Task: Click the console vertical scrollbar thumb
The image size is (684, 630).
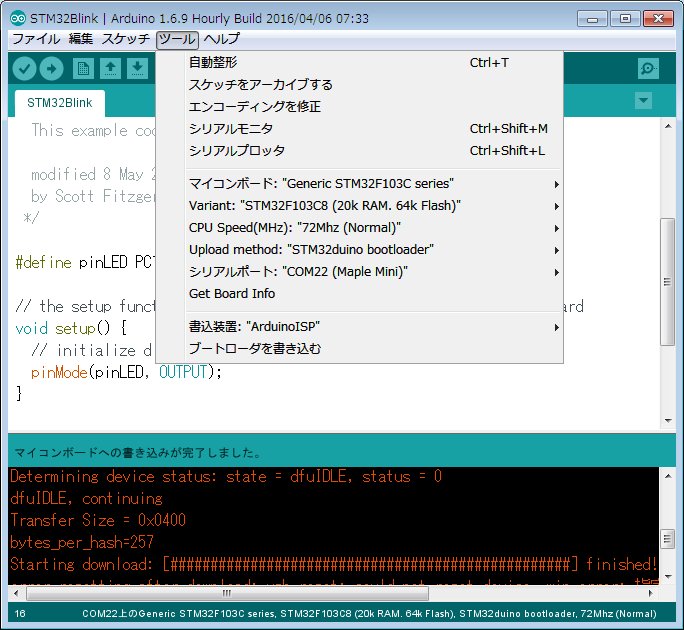Action: click(667, 539)
